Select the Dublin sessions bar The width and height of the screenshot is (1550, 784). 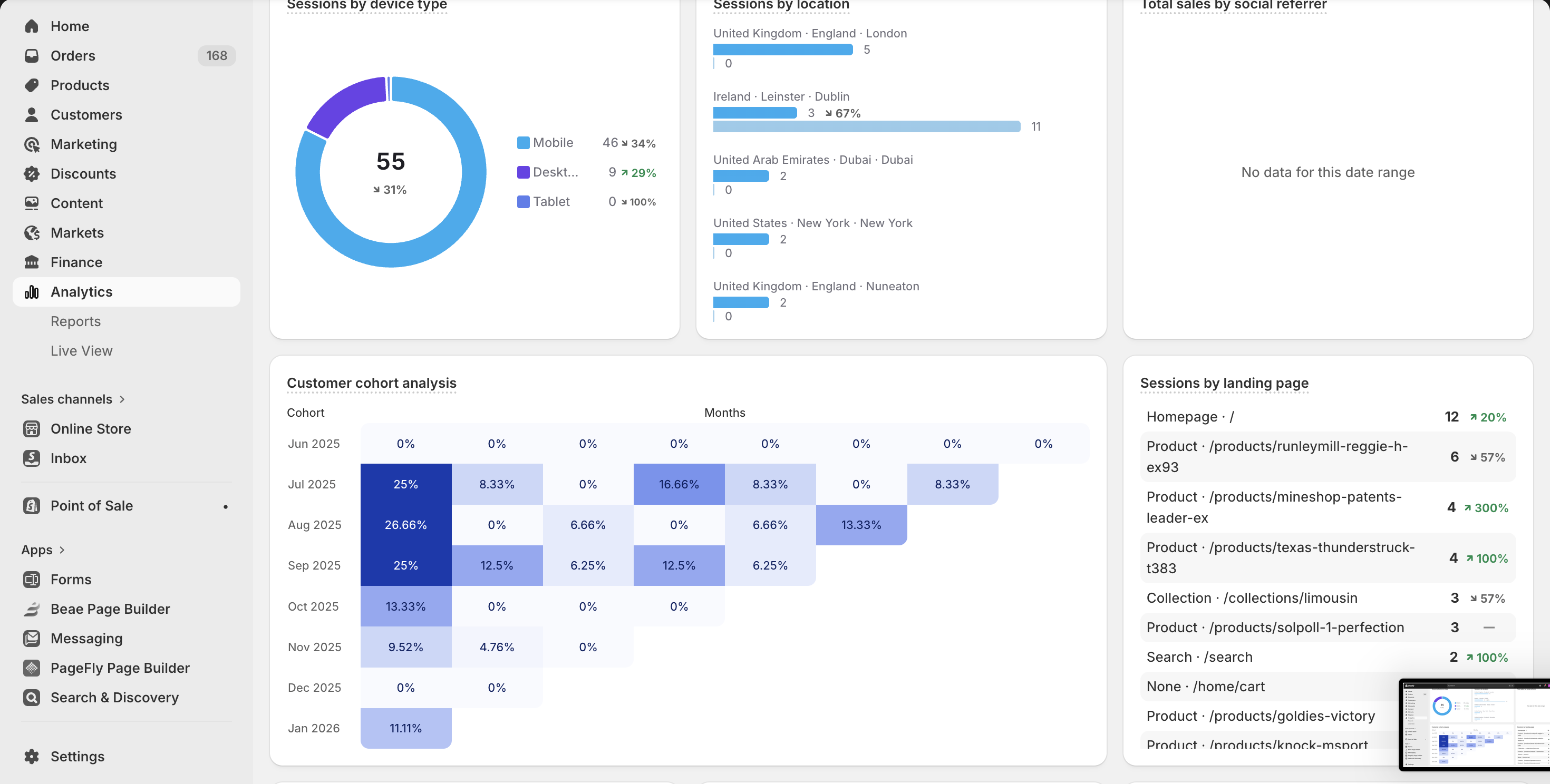point(755,112)
